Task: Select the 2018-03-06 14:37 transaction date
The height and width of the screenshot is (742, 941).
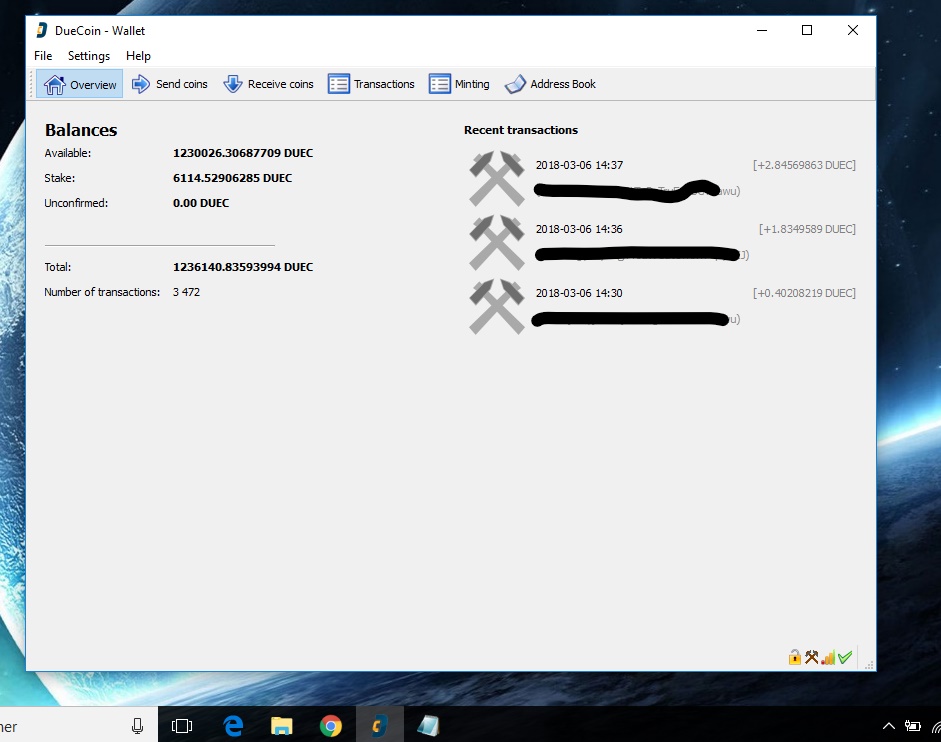Action: pos(579,165)
